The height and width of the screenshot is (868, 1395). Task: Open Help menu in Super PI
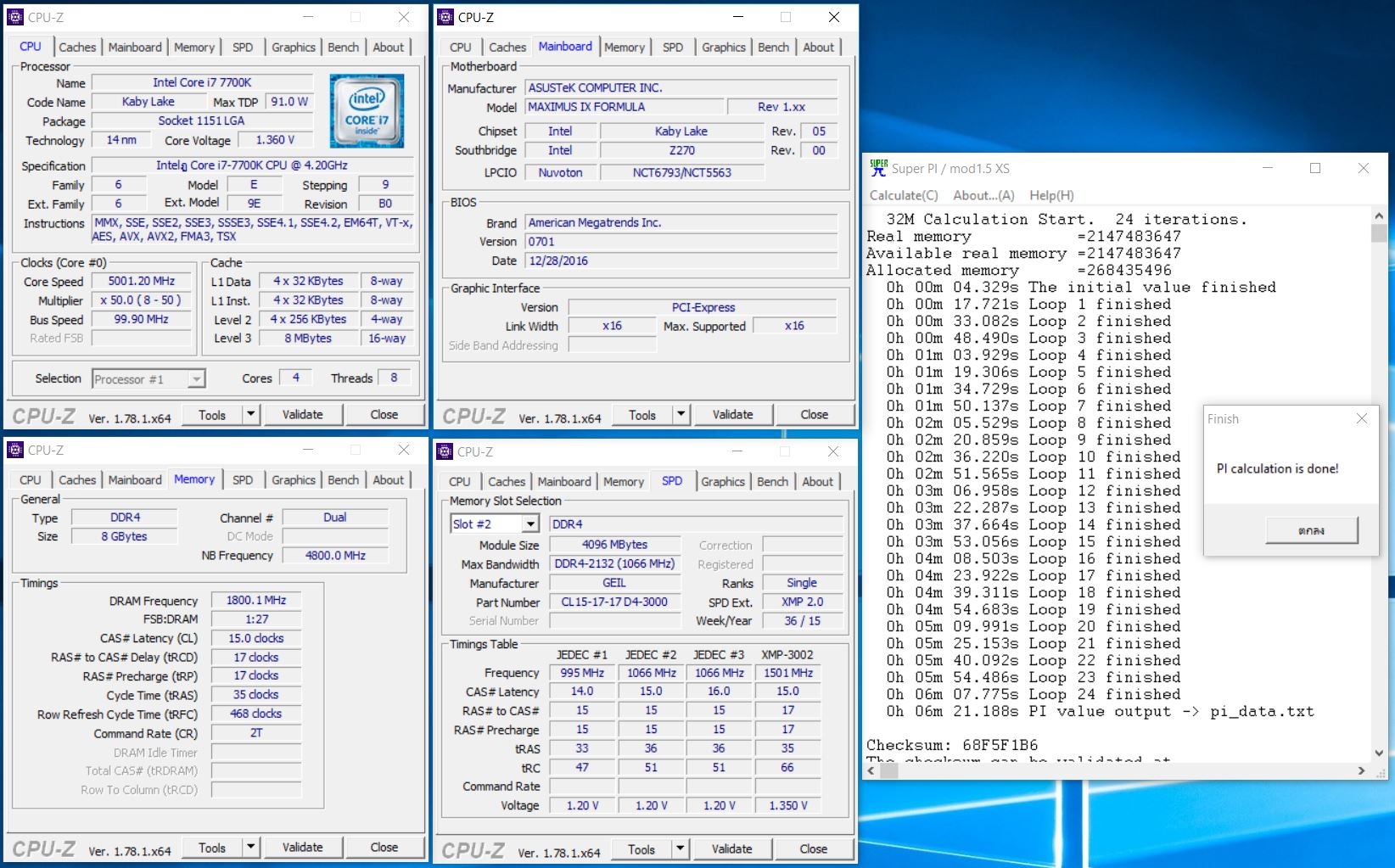pos(1051,195)
